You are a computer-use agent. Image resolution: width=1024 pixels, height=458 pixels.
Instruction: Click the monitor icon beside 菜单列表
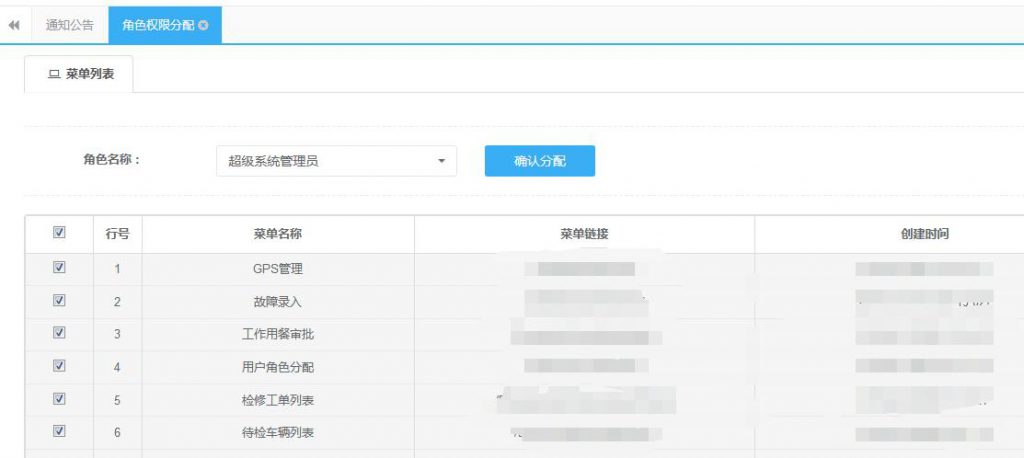[54, 74]
